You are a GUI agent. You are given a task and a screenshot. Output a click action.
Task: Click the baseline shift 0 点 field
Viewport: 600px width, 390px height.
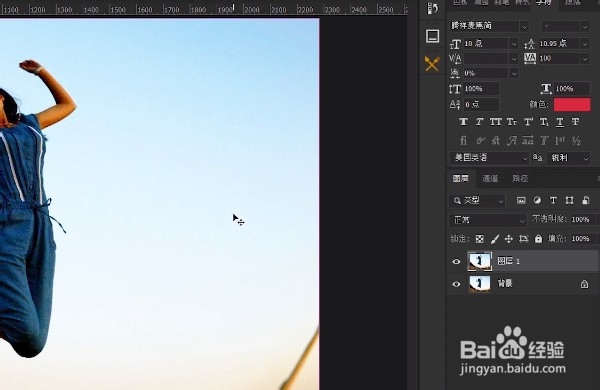click(481, 104)
